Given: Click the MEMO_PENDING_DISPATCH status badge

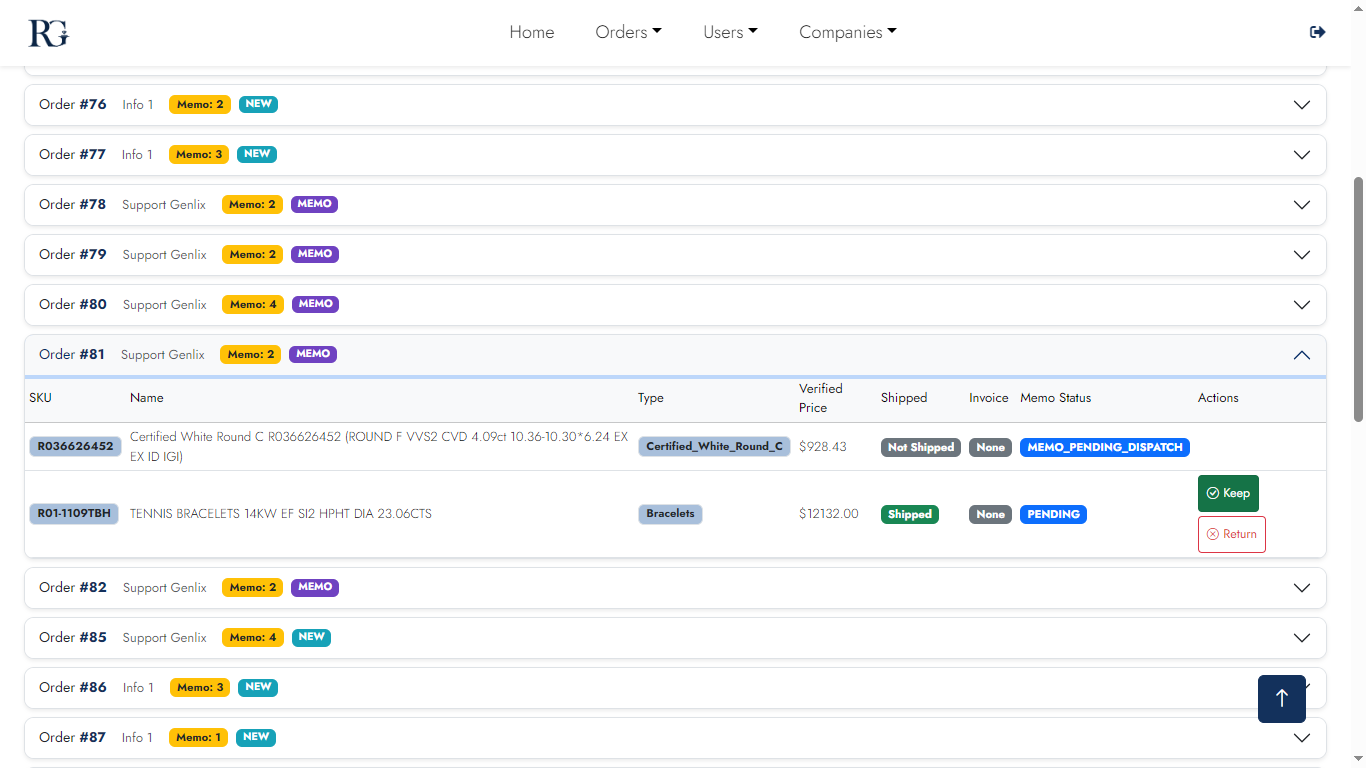Looking at the screenshot, I should (1104, 447).
